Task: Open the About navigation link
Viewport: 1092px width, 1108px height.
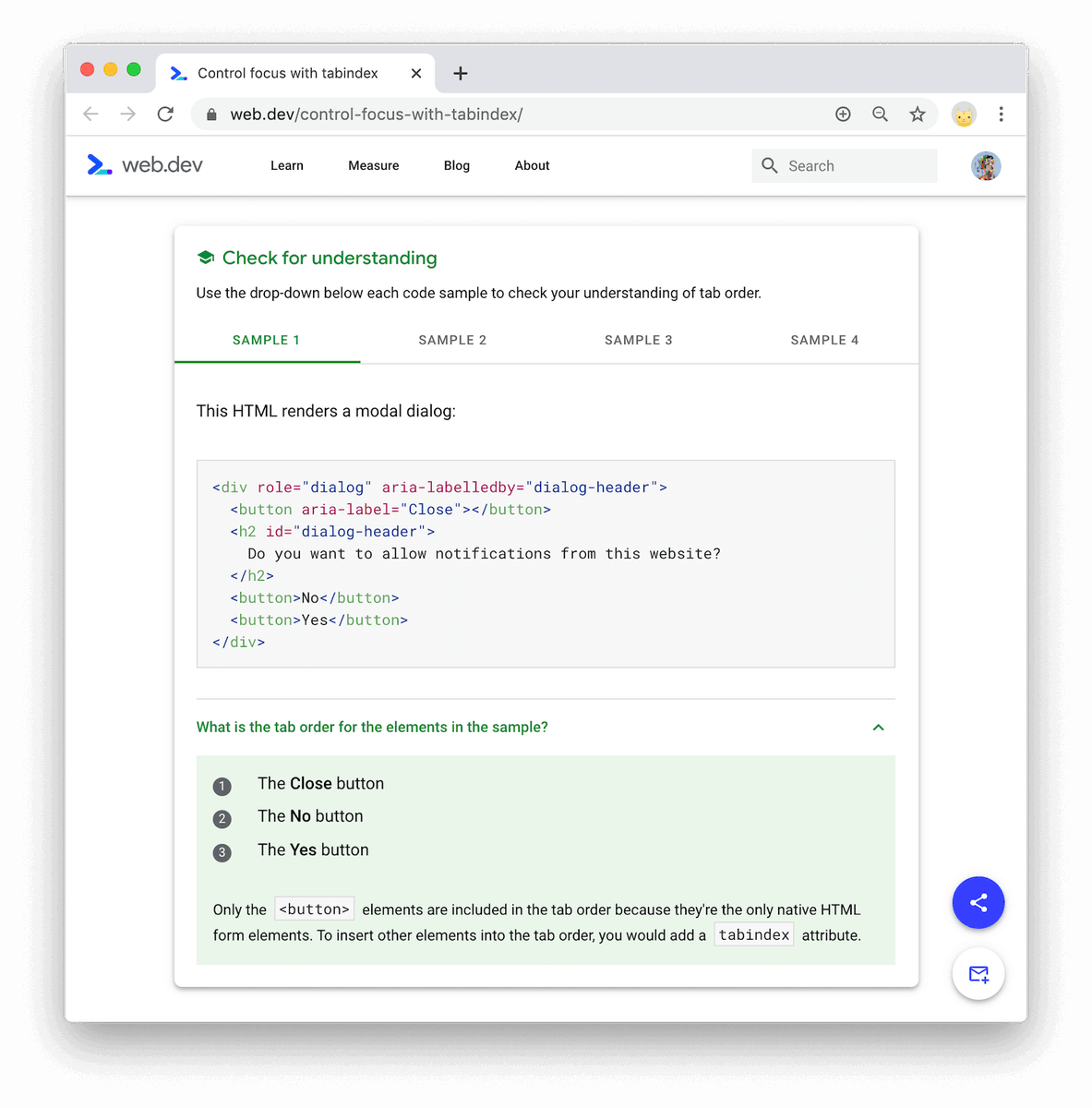Action: [533, 165]
